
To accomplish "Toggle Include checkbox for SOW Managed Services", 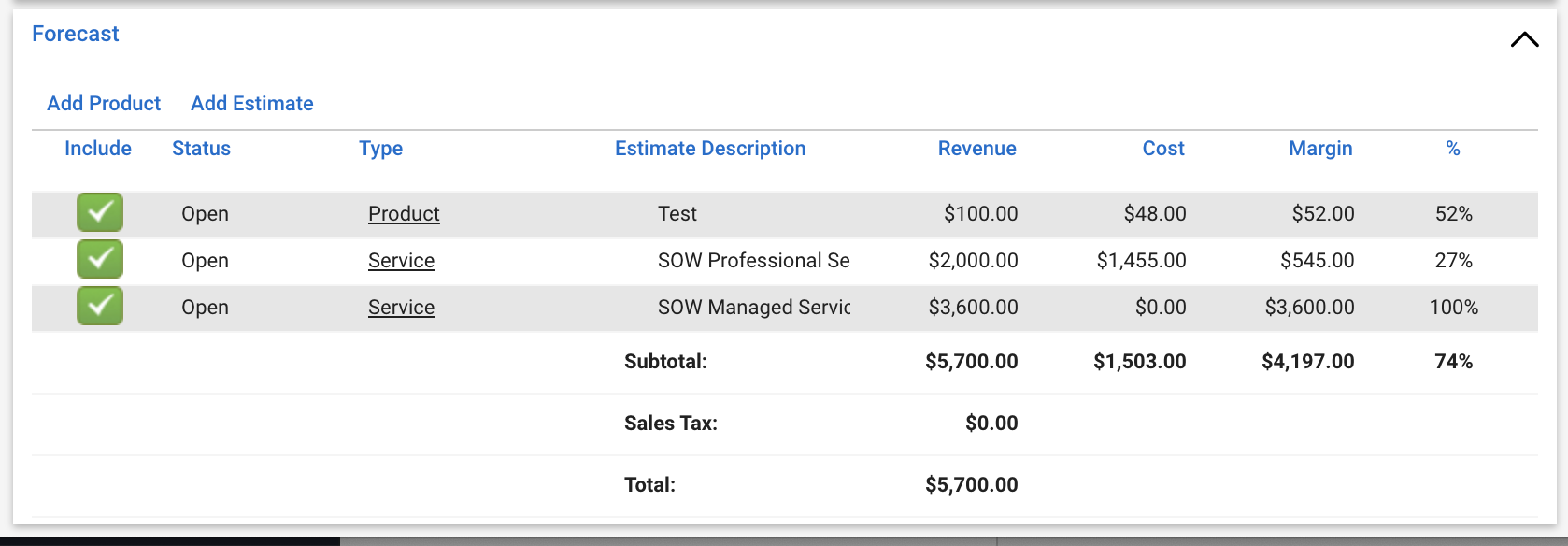I will pos(100,307).
